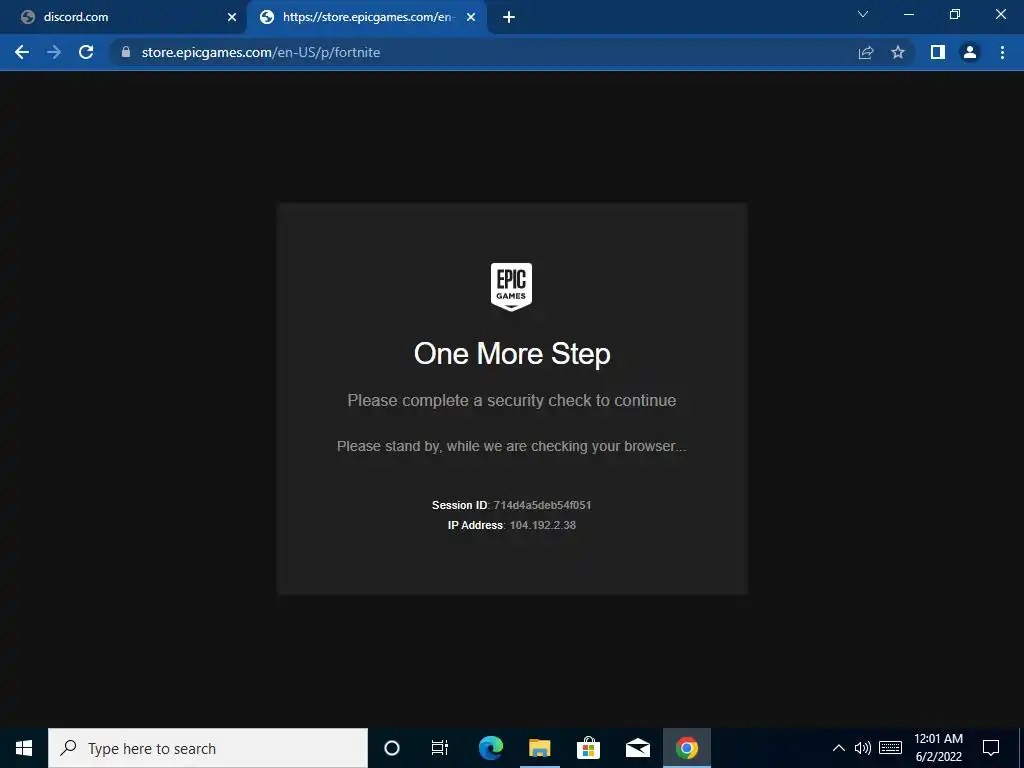Open Chrome three-dot menu
This screenshot has width=1024, height=768.
[x=1002, y=52]
